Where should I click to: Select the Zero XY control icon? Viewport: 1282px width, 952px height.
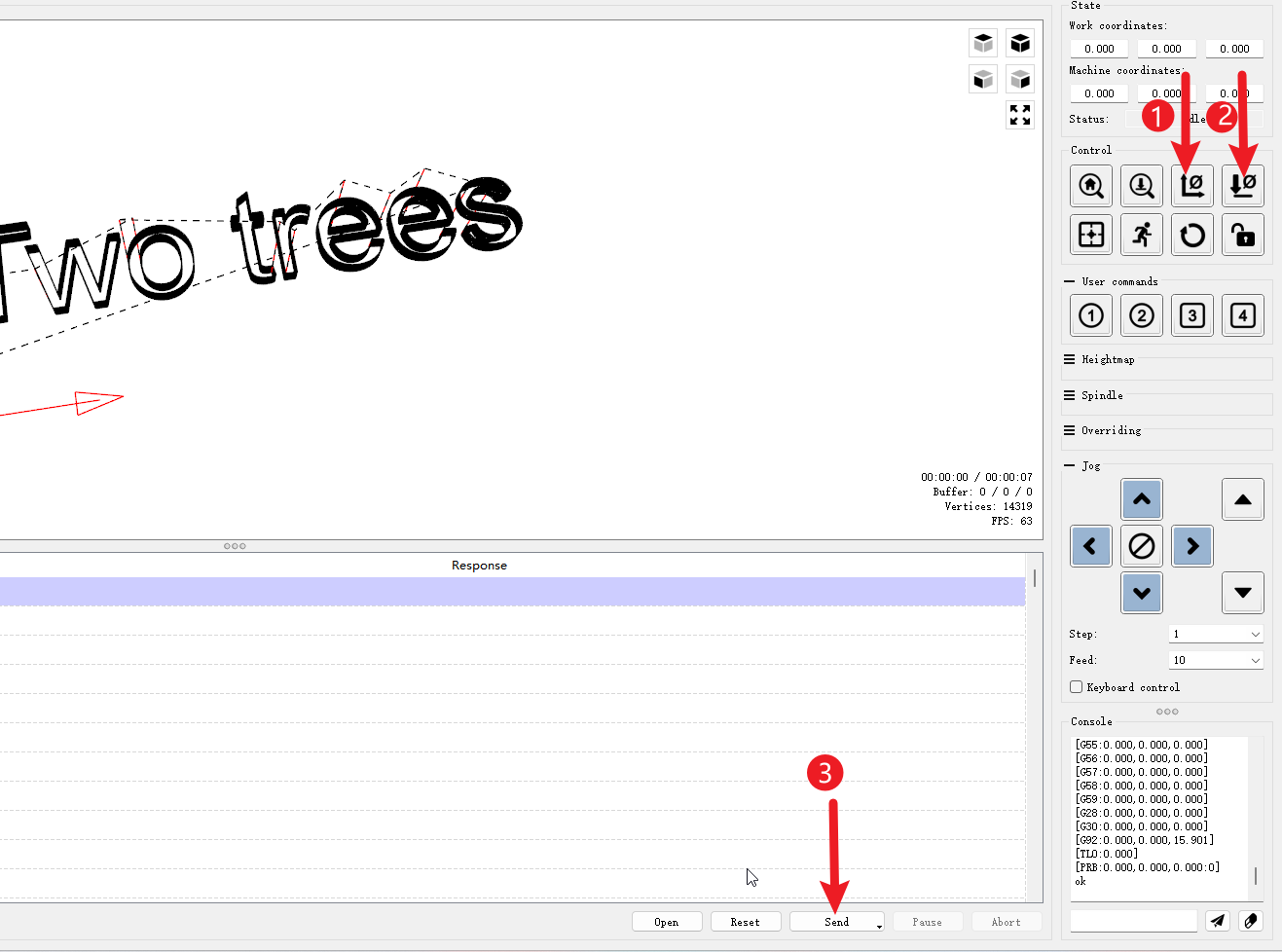(1191, 185)
